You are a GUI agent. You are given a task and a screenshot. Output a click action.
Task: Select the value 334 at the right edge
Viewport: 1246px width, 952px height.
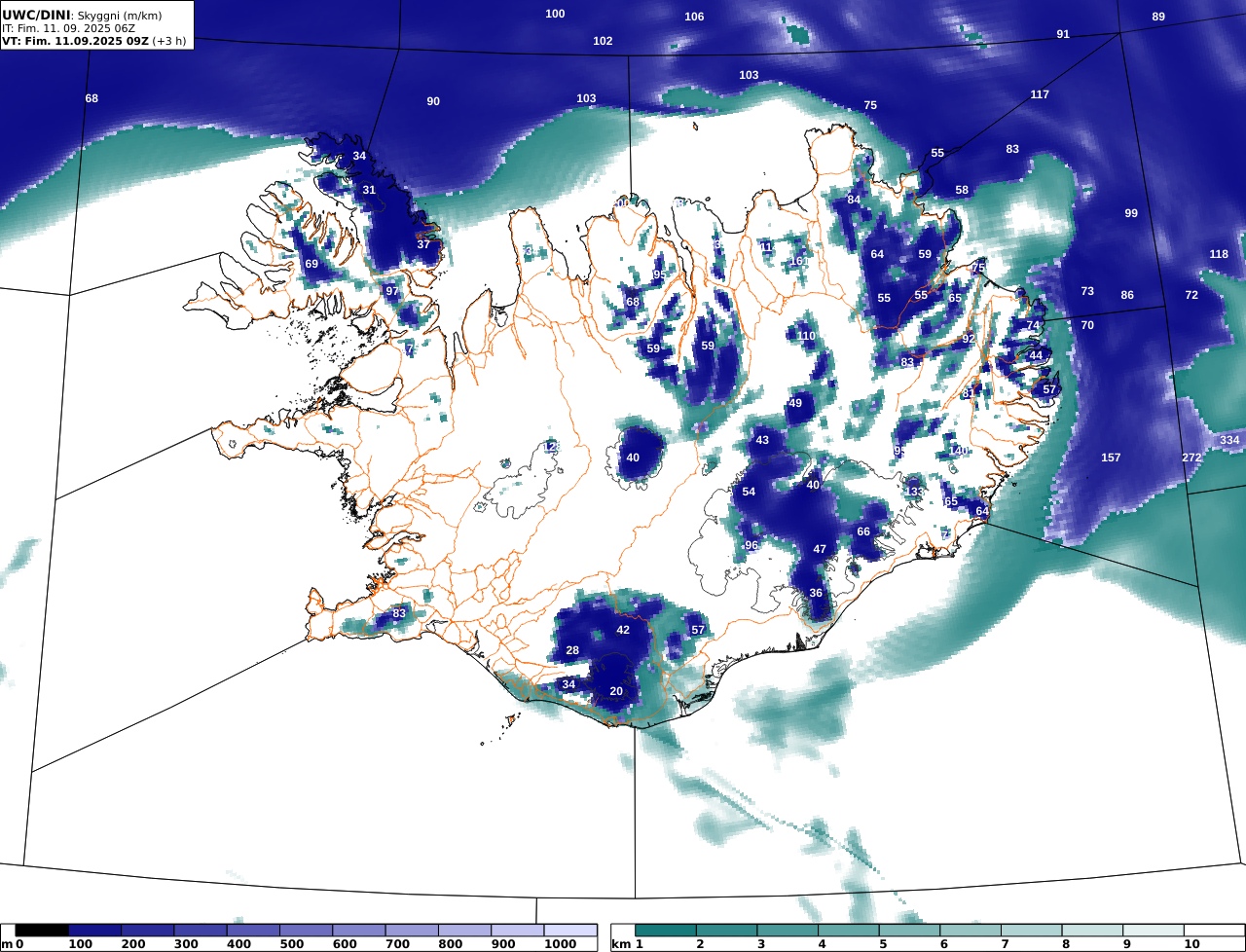coord(1229,440)
